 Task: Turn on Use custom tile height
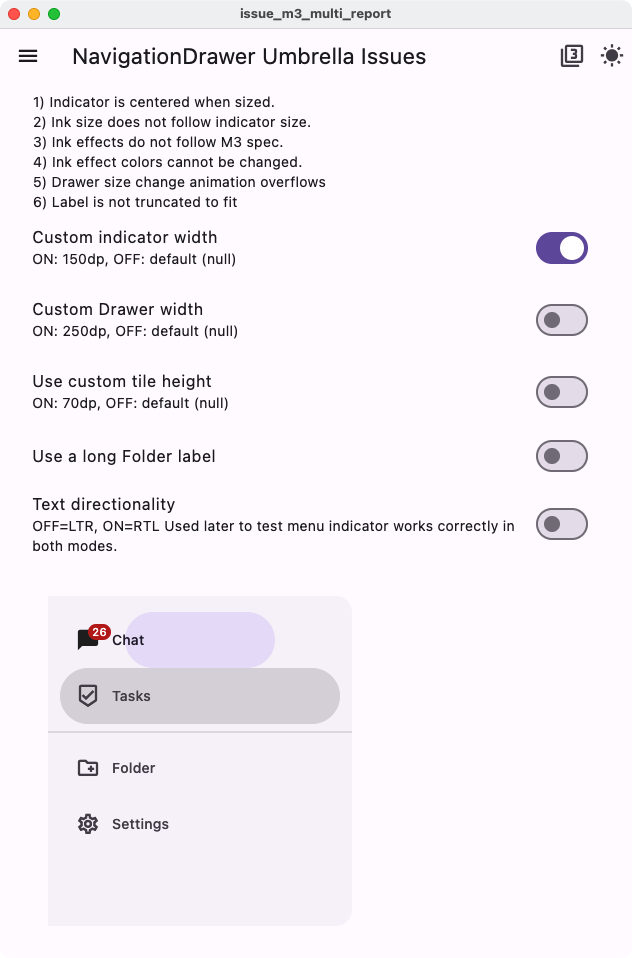pyautogui.click(x=561, y=391)
